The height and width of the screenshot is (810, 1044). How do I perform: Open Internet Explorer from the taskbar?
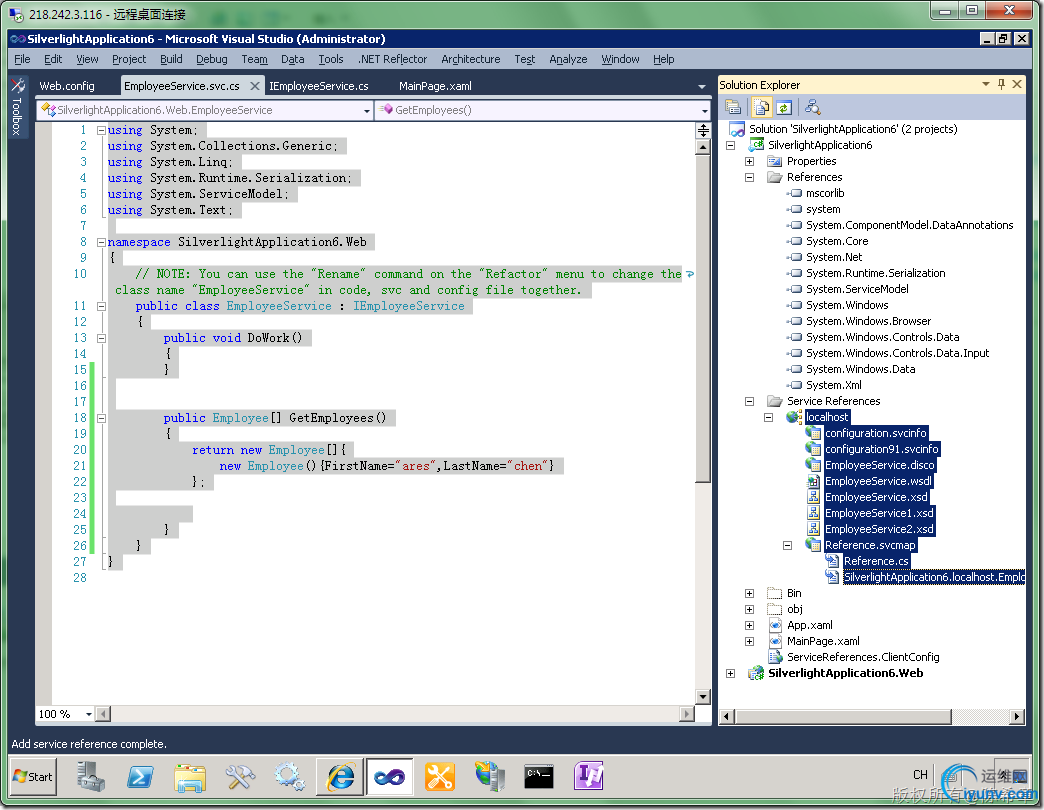[x=340, y=777]
